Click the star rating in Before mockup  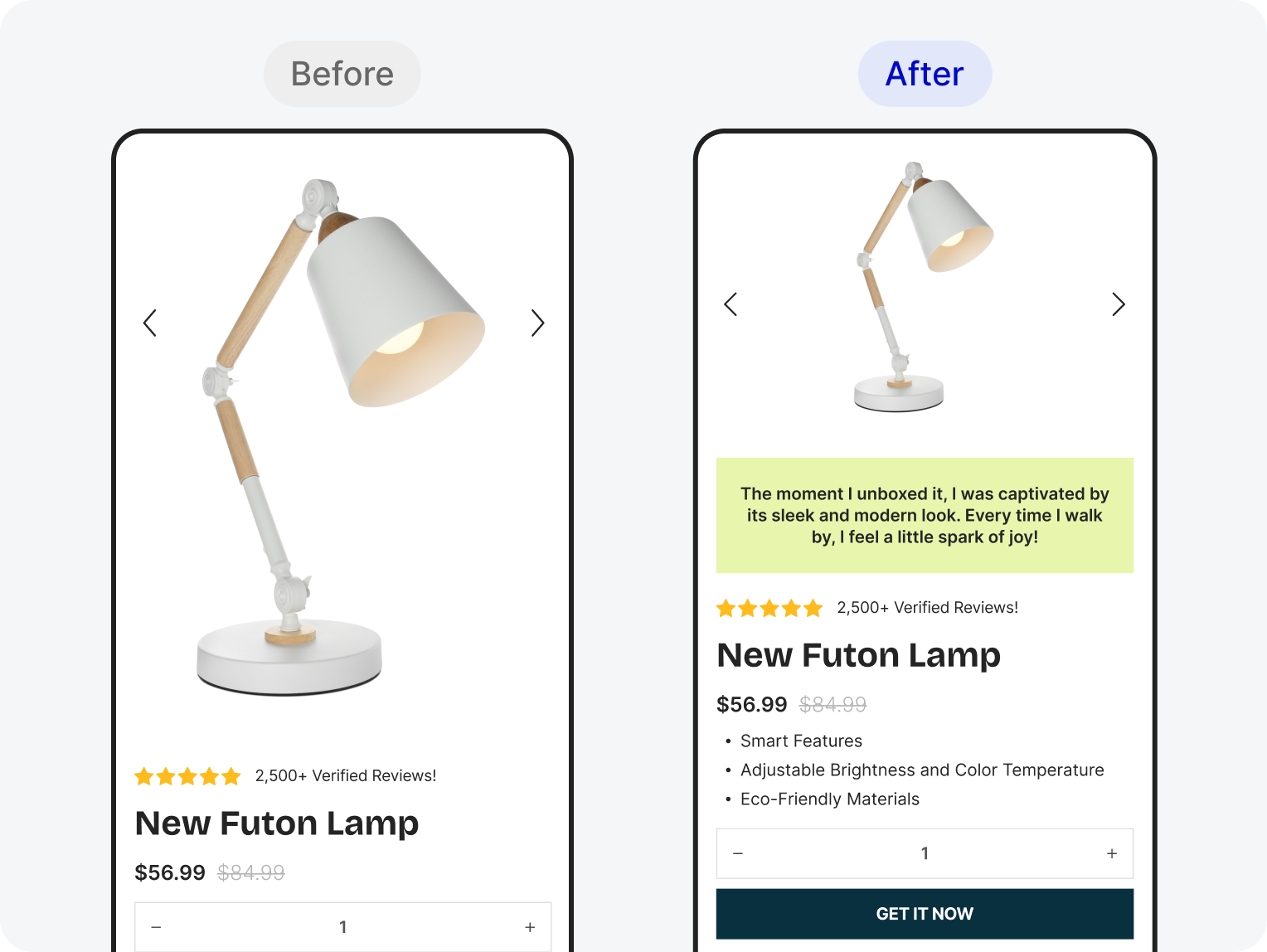tap(187, 776)
